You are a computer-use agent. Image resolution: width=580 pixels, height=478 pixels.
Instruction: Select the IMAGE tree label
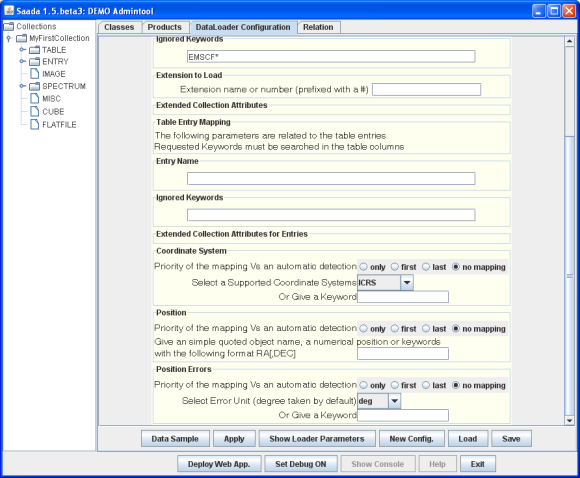54,74
